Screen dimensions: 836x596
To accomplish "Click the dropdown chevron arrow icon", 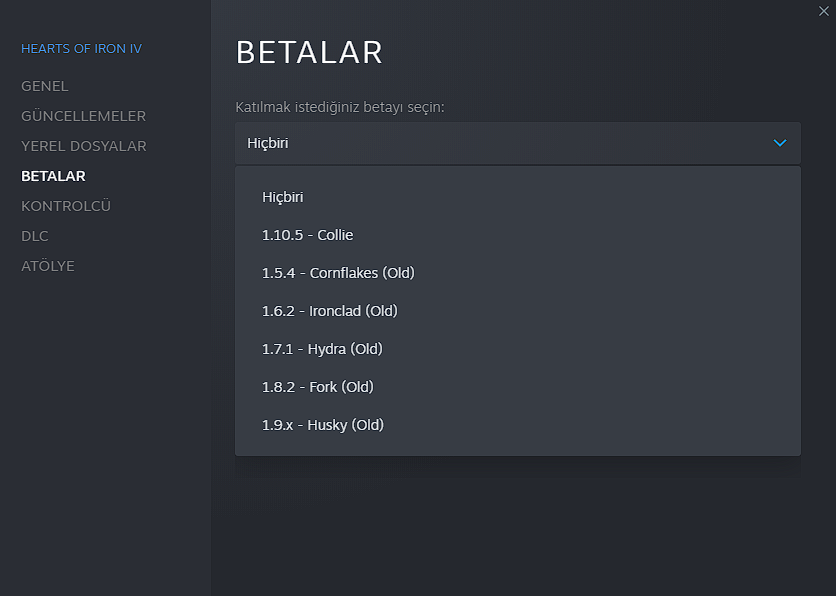I will [780, 143].
